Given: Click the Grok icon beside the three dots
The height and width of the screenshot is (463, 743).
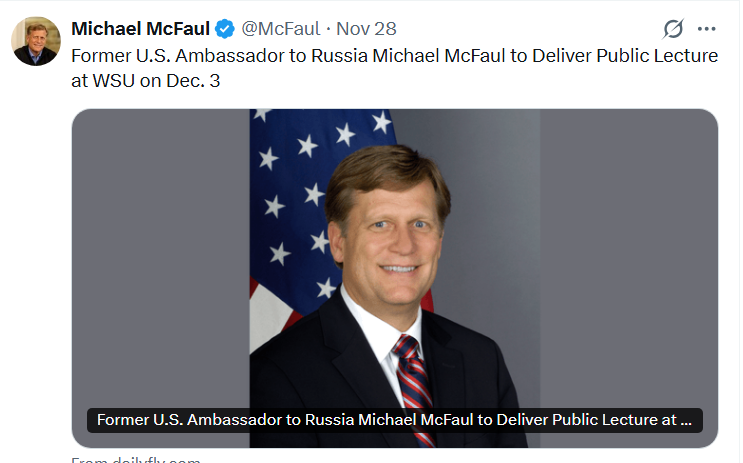Looking at the screenshot, I should (x=673, y=29).
